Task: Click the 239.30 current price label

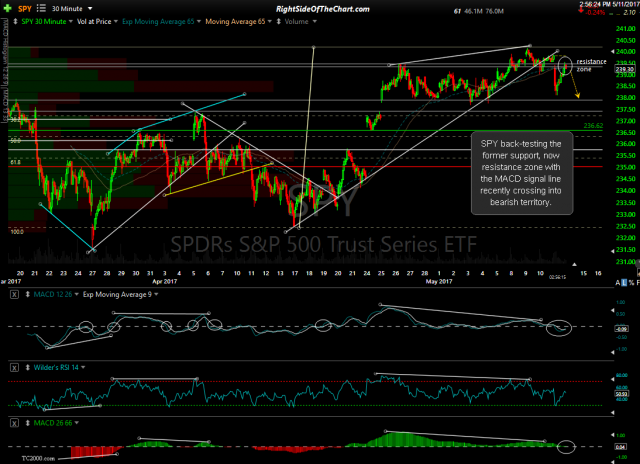Action: [x=625, y=69]
